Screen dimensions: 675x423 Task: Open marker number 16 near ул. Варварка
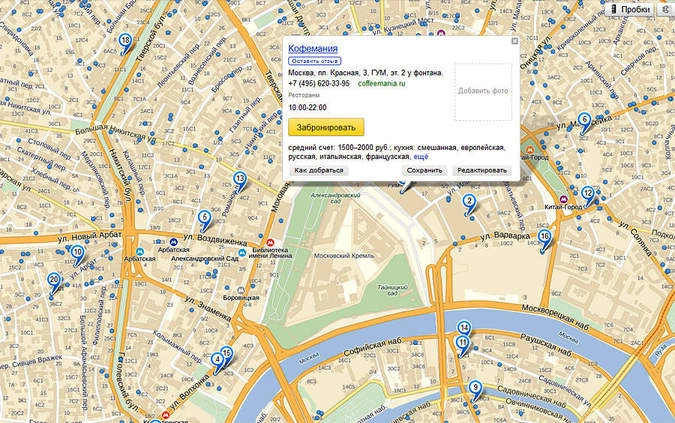click(545, 237)
